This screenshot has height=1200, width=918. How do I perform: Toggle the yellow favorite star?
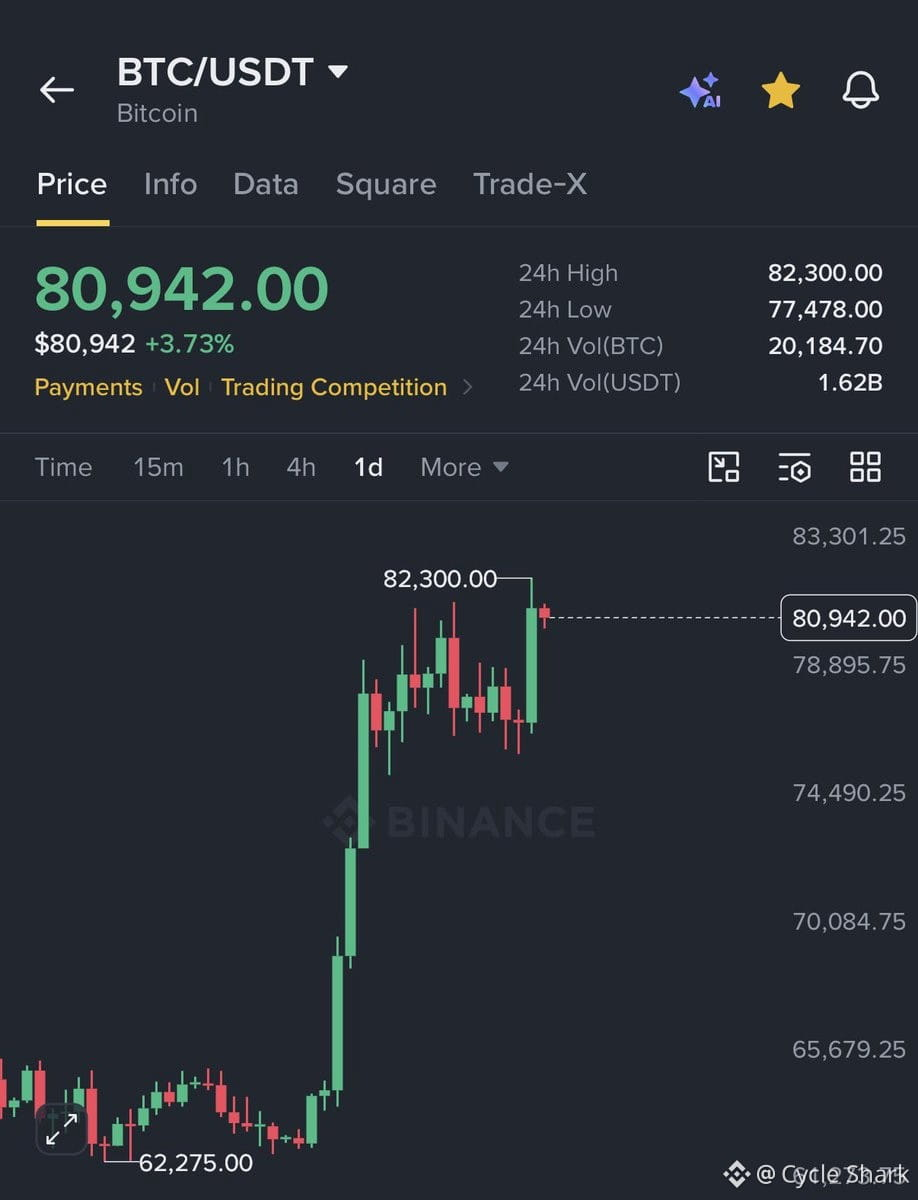pyautogui.click(x=780, y=90)
